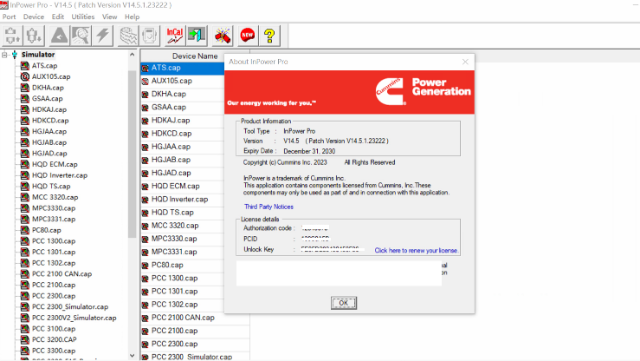Select the Simulator root node

[38, 55]
